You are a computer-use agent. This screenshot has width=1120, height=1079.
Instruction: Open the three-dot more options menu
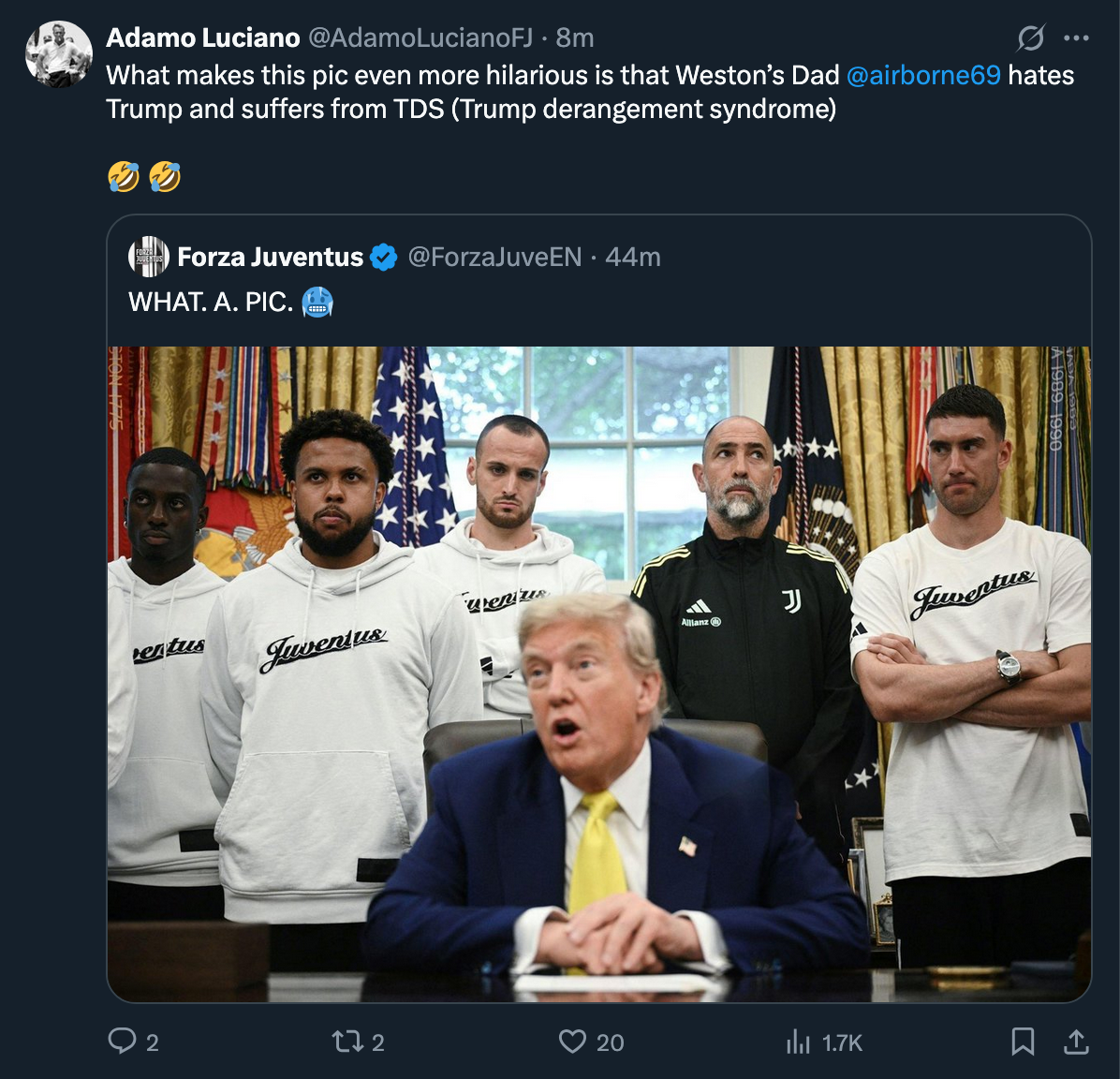[1076, 37]
